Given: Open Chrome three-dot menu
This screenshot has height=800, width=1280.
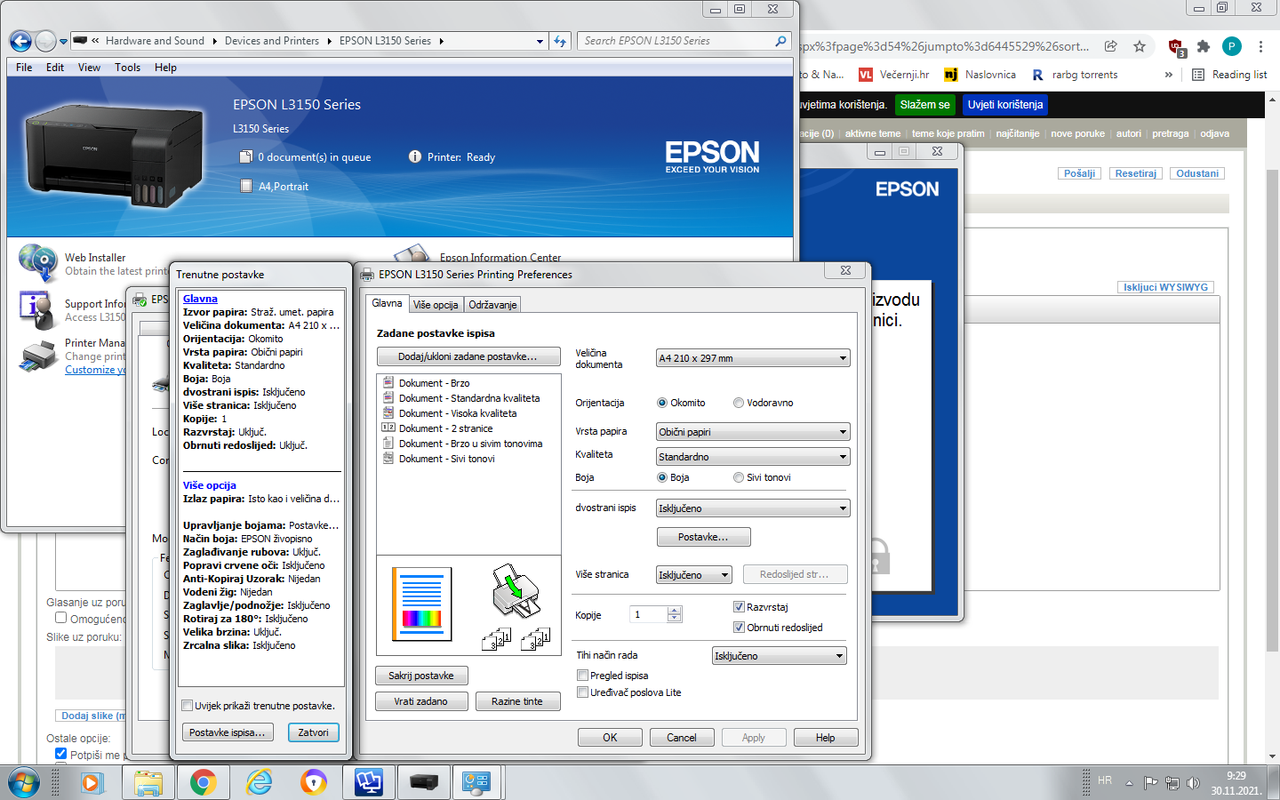Looking at the screenshot, I should (1260, 46).
